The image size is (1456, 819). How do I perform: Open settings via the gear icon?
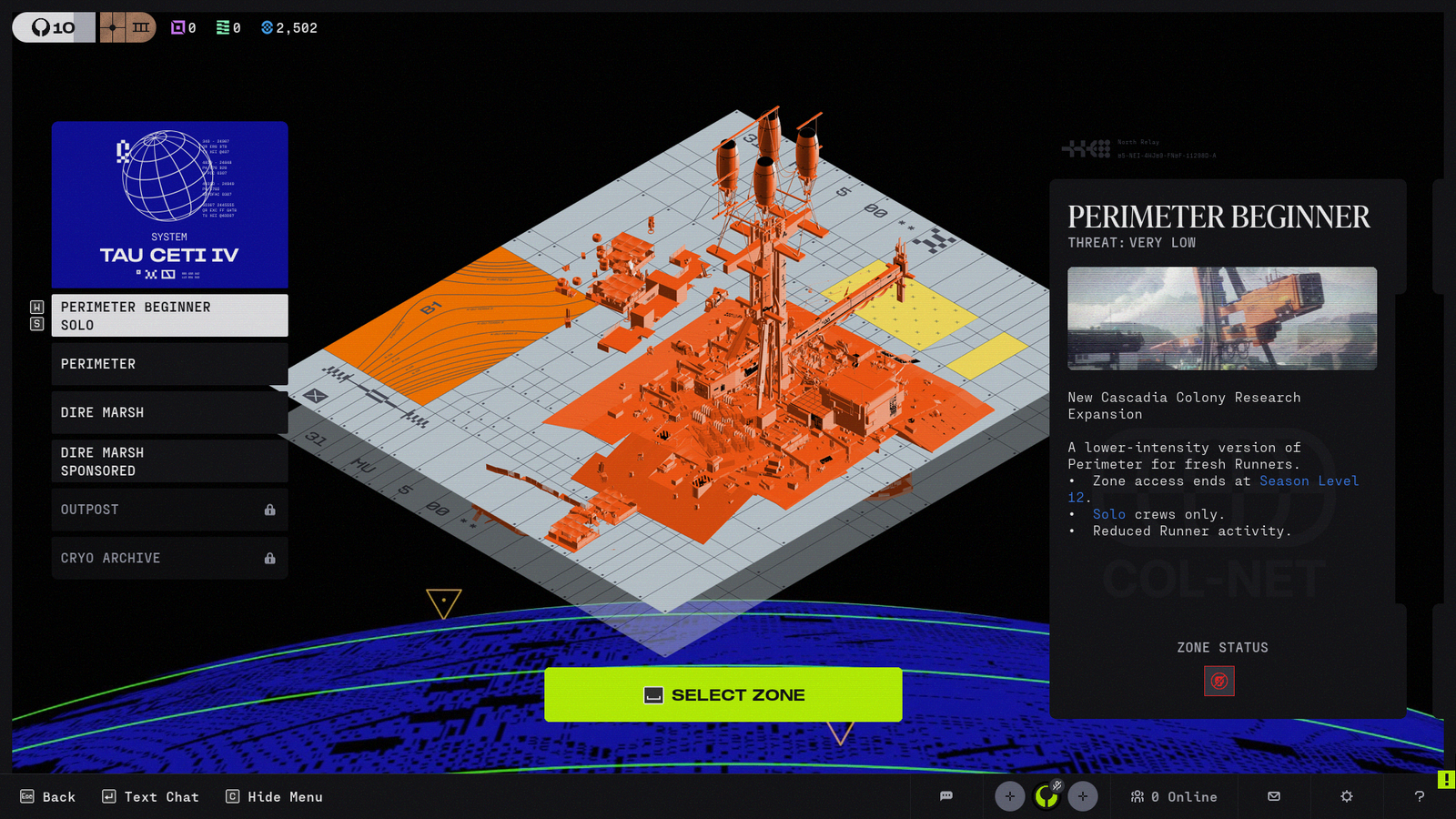1347,796
